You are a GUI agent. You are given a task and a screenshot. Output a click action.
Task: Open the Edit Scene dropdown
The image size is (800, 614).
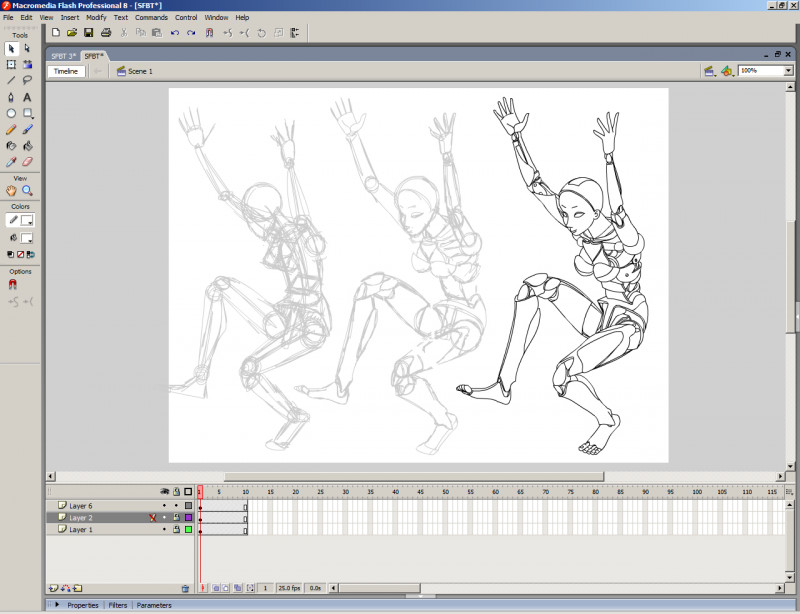point(709,71)
